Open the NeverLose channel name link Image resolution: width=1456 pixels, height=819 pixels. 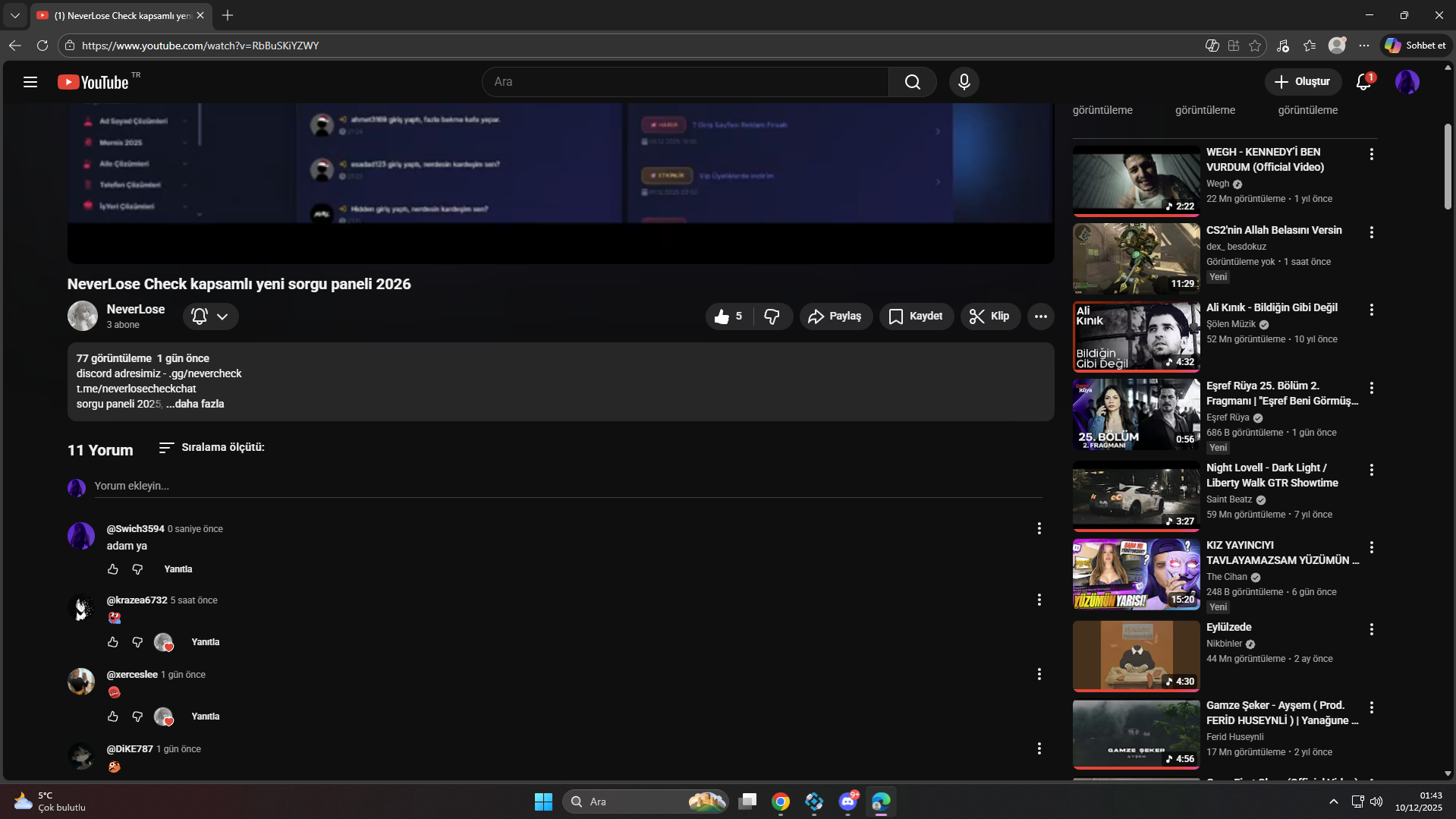point(136,310)
